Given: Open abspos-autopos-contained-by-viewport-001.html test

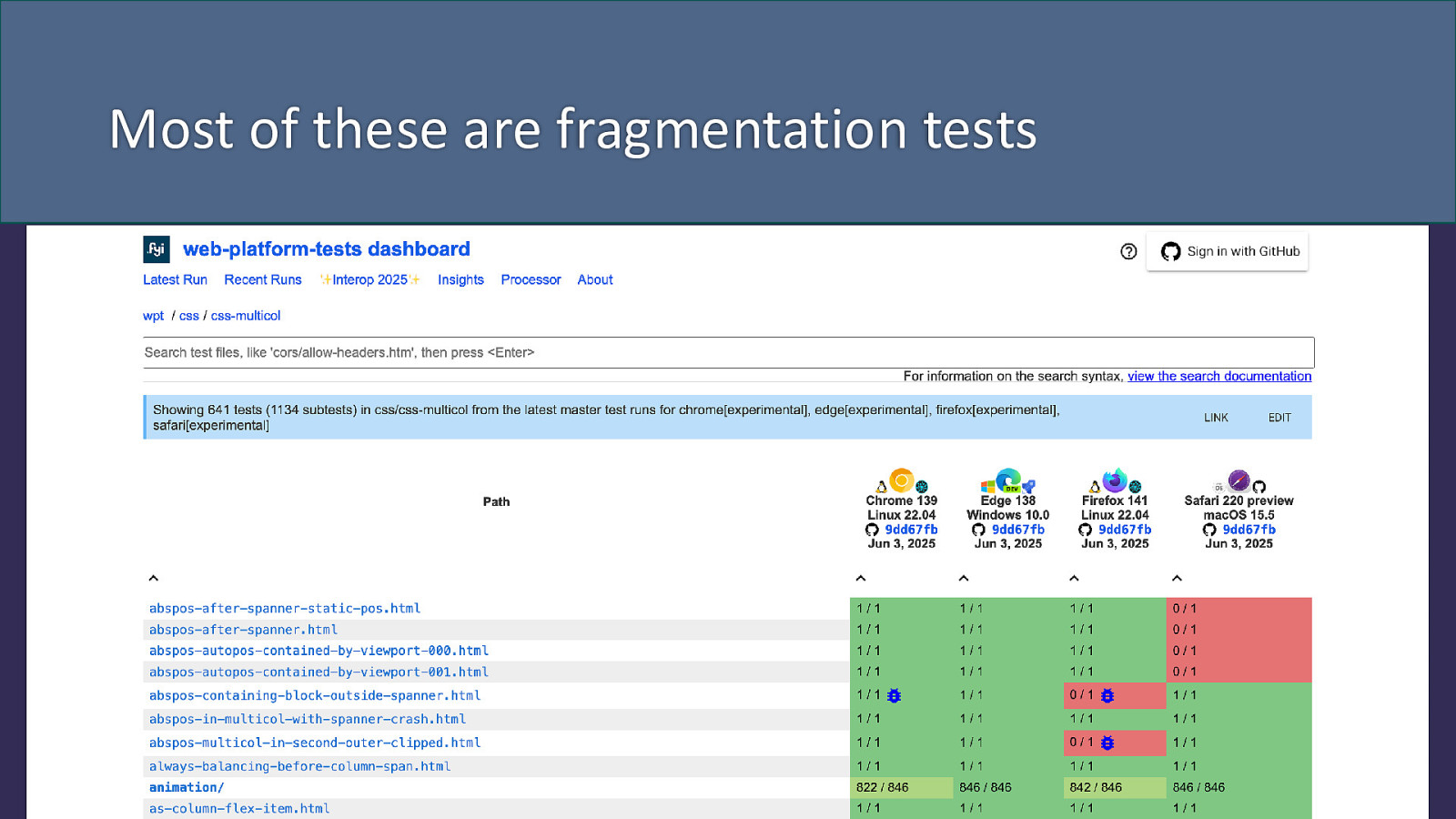Looking at the screenshot, I should [x=318, y=672].
